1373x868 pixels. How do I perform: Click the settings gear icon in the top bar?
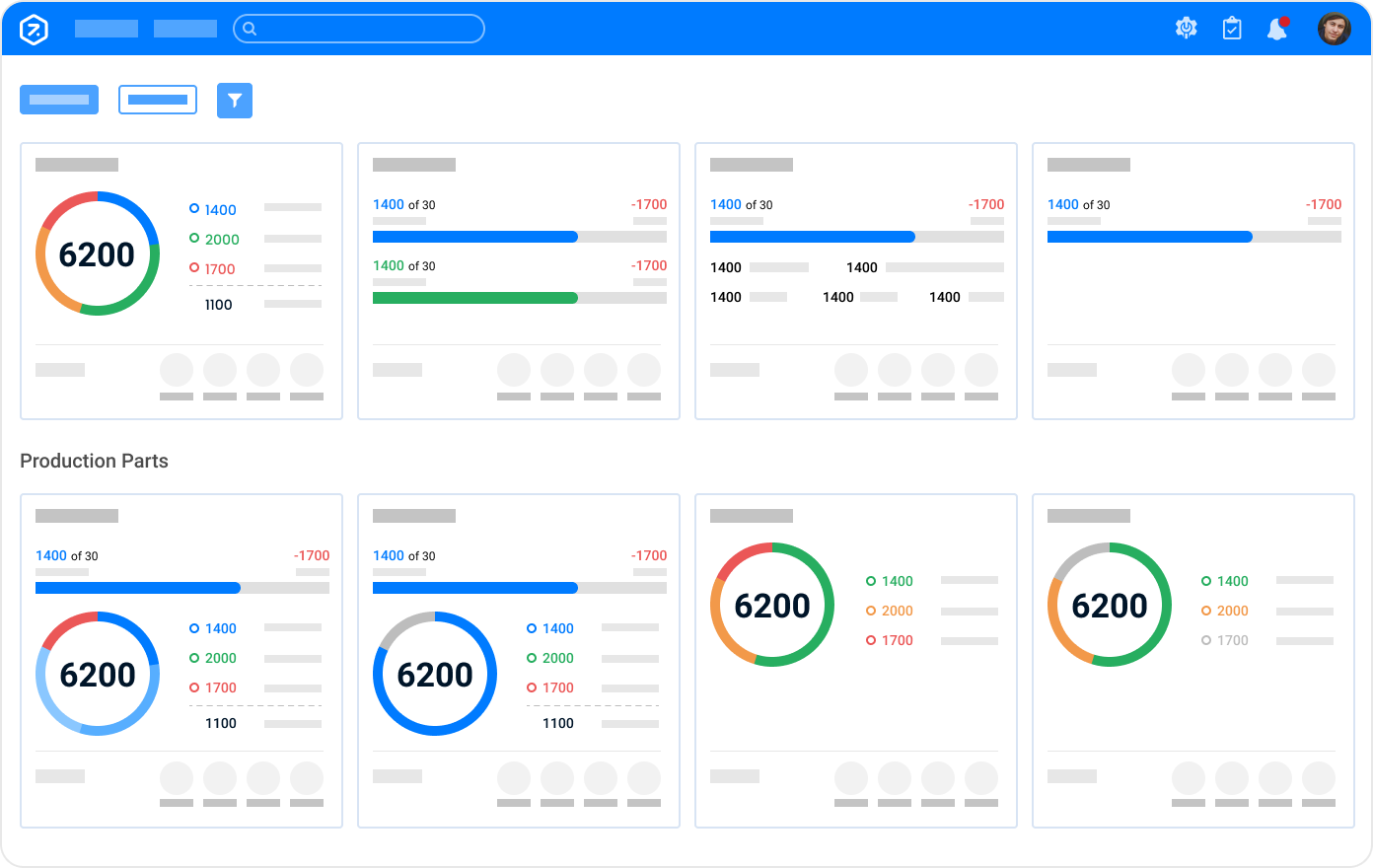point(1187,29)
